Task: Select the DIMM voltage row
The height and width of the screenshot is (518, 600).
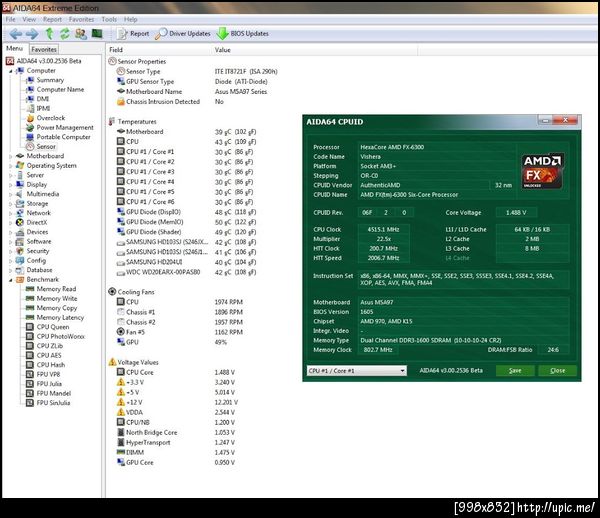Action: (175, 452)
